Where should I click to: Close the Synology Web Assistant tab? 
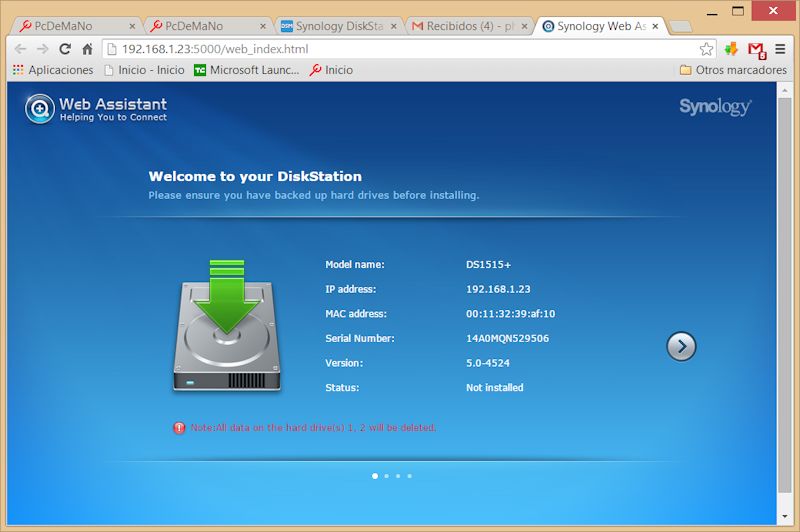655,26
